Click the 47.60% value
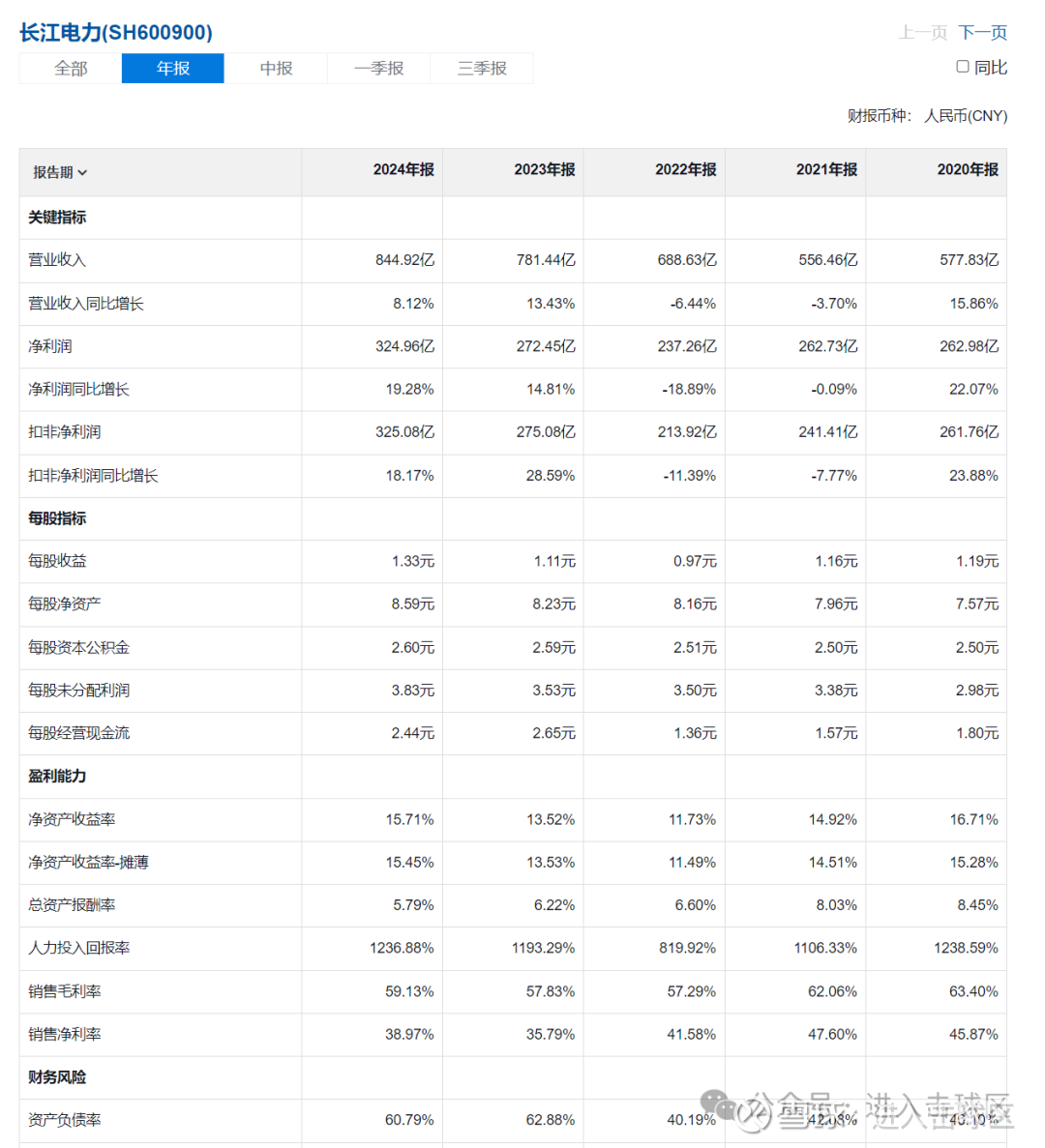This screenshot has width=1045, height=1148. point(833,1035)
